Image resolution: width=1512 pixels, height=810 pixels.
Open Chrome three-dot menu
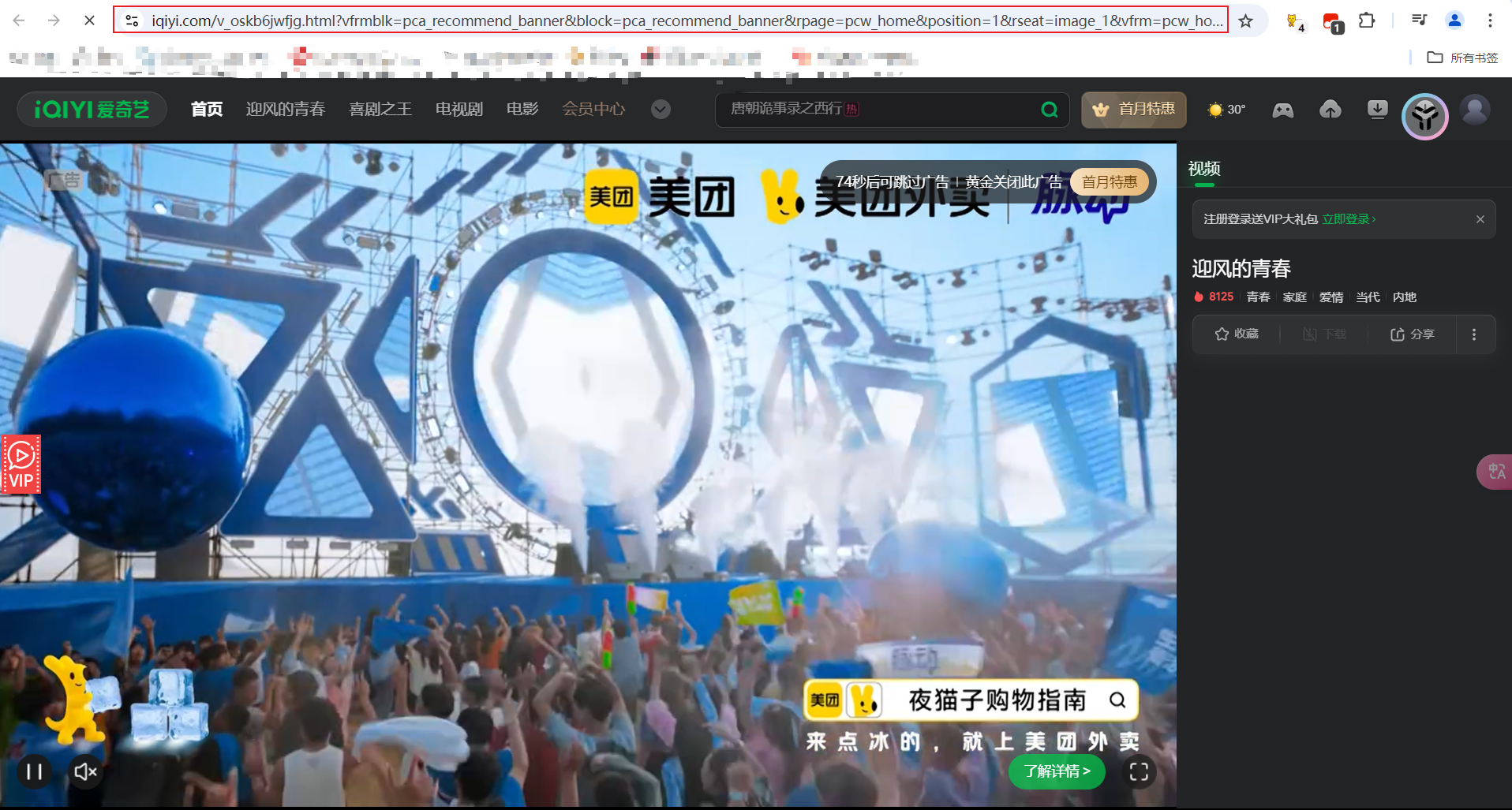click(x=1490, y=21)
